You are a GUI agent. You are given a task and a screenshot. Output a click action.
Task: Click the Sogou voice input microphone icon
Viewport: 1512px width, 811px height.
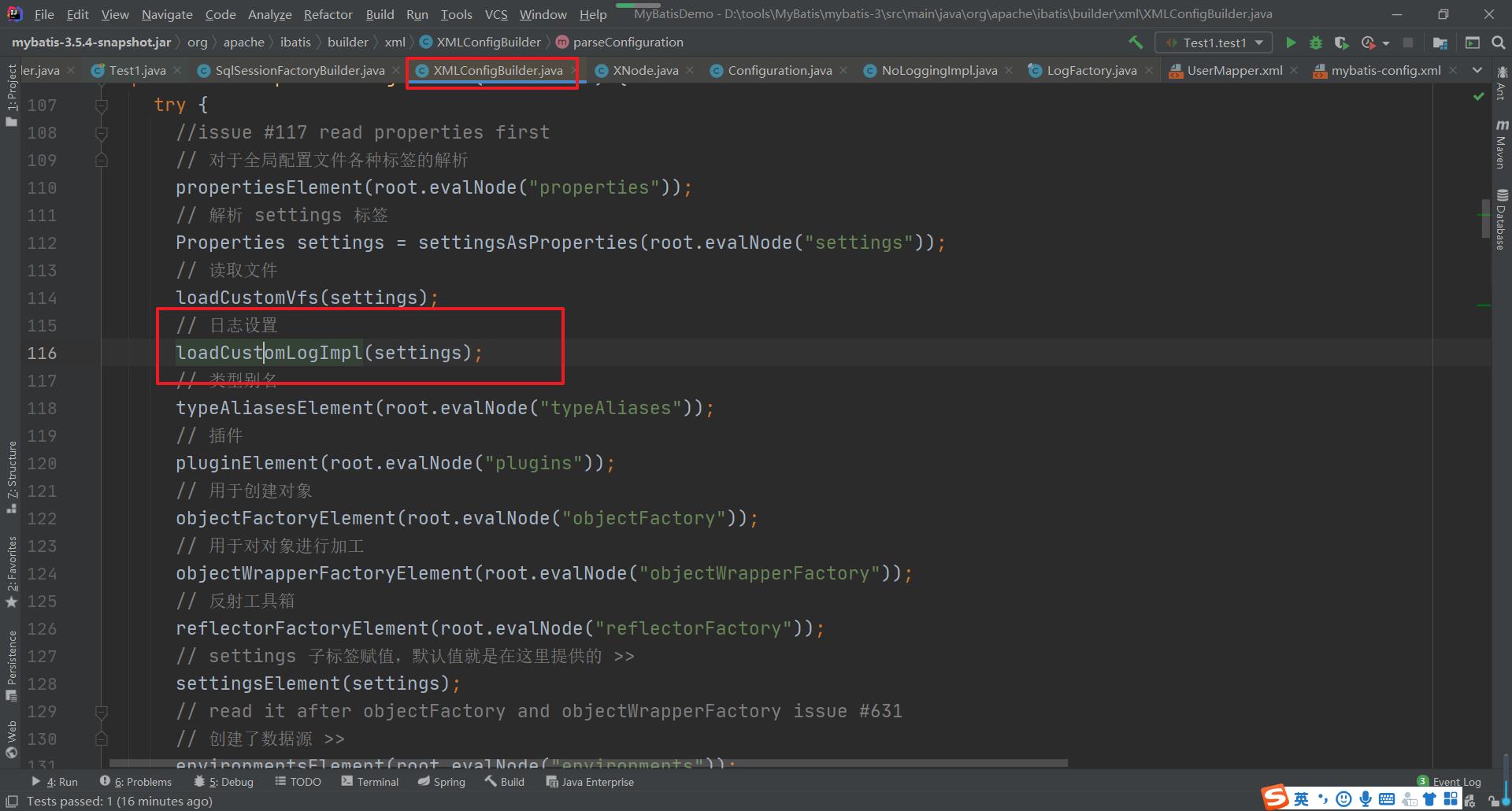(1365, 799)
